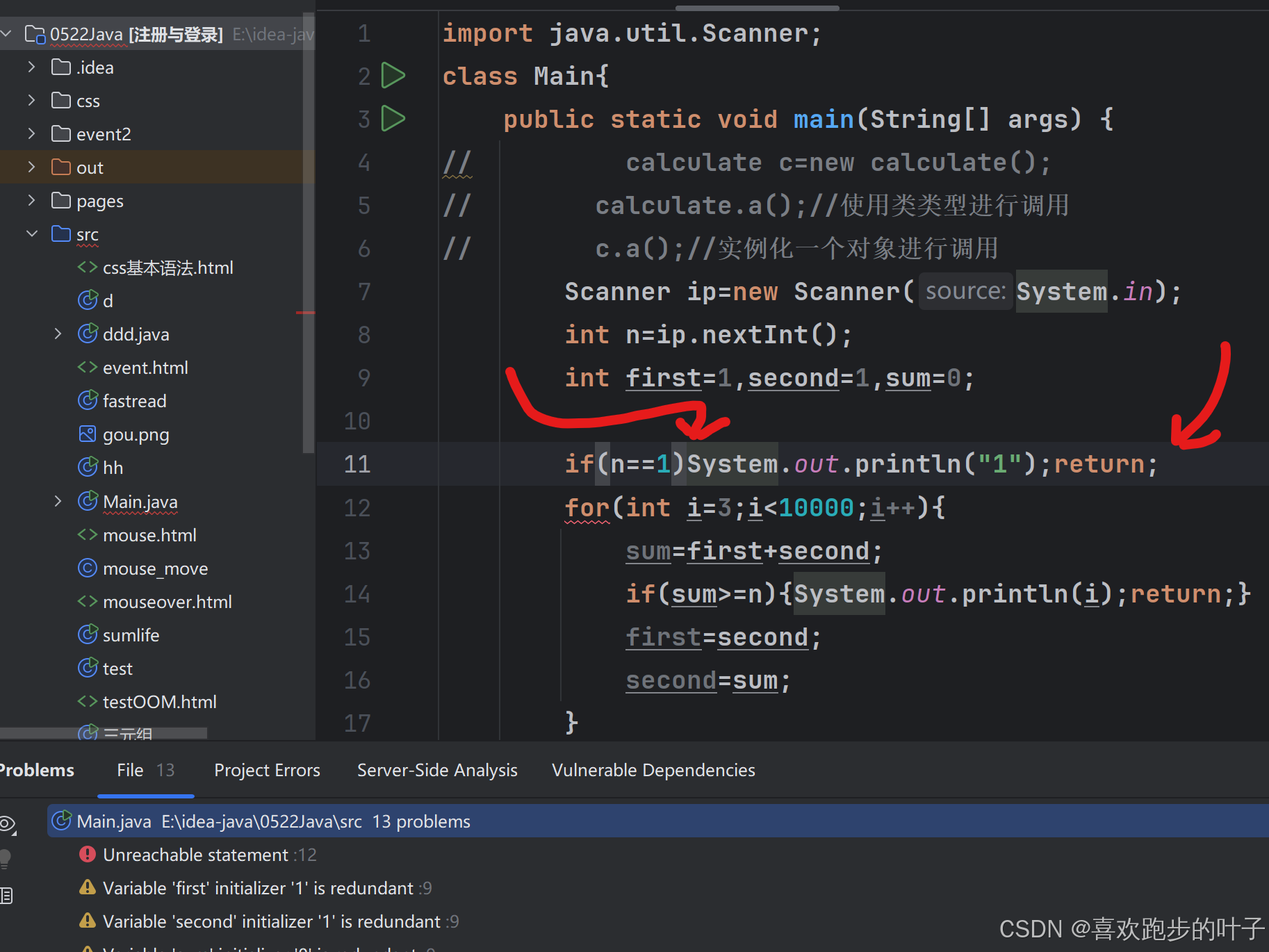Click the HTML file icon of css基本语法.html

[x=88, y=268]
